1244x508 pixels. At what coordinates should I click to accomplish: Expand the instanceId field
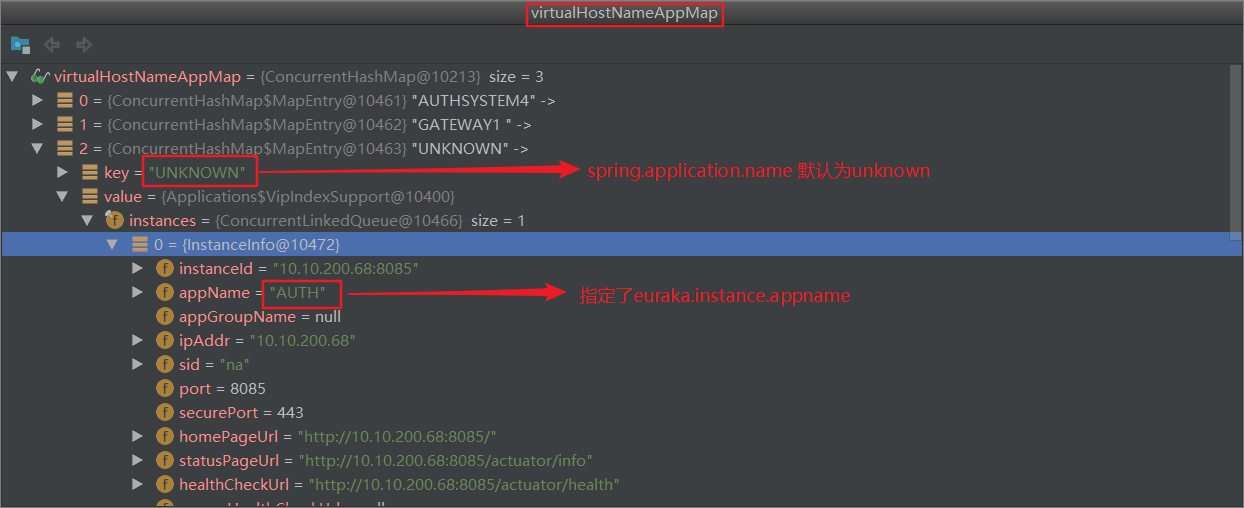[138, 269]
